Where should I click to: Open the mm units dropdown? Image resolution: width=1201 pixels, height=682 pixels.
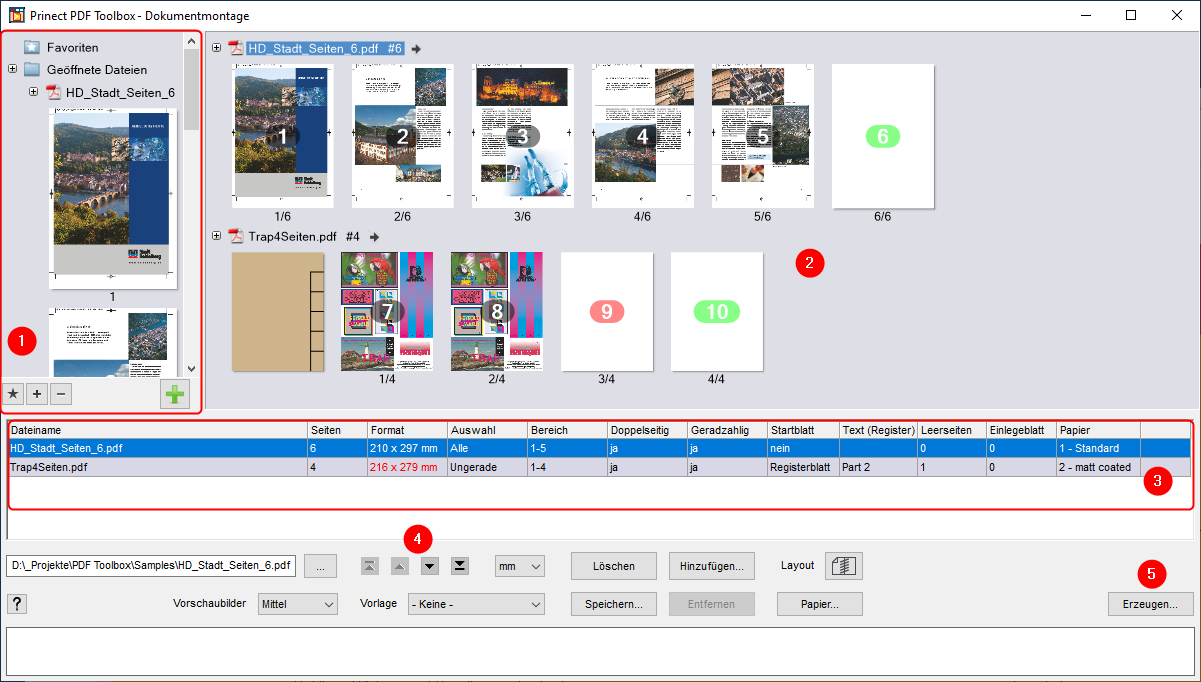coord(520,566)
